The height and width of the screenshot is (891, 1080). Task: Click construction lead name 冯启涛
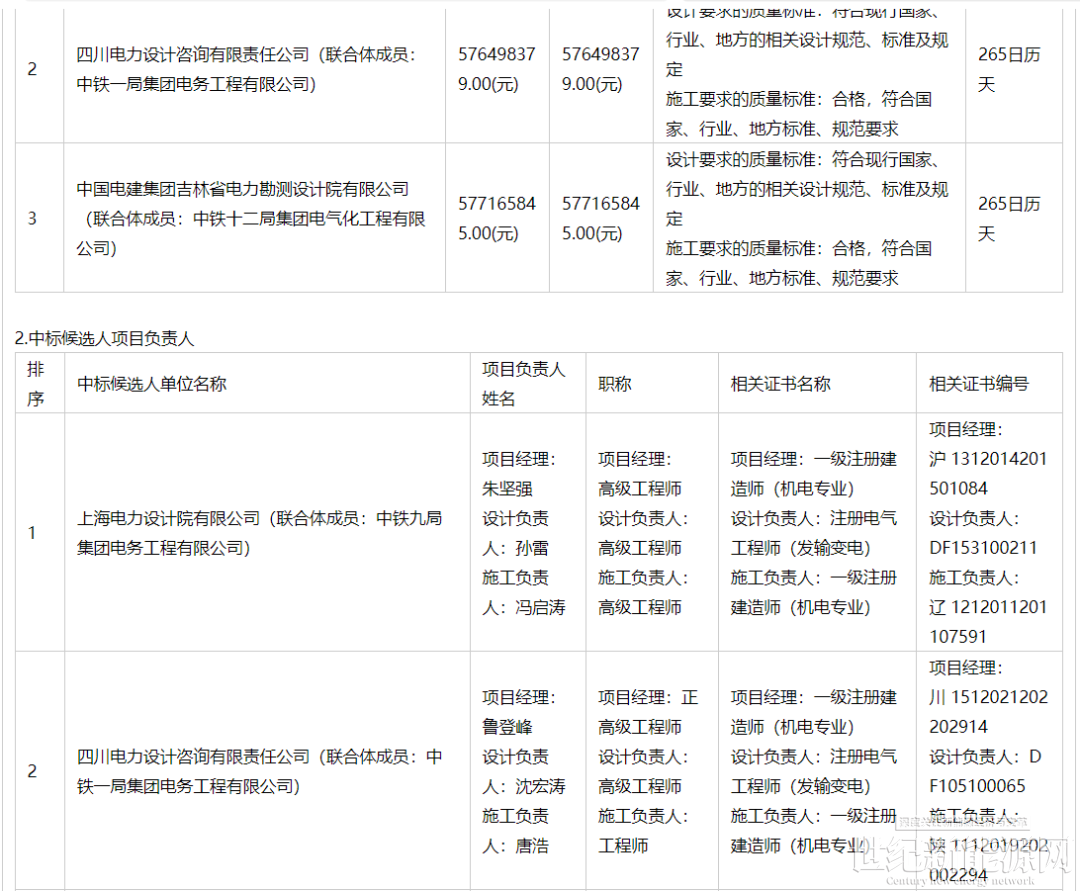[540, 607]
